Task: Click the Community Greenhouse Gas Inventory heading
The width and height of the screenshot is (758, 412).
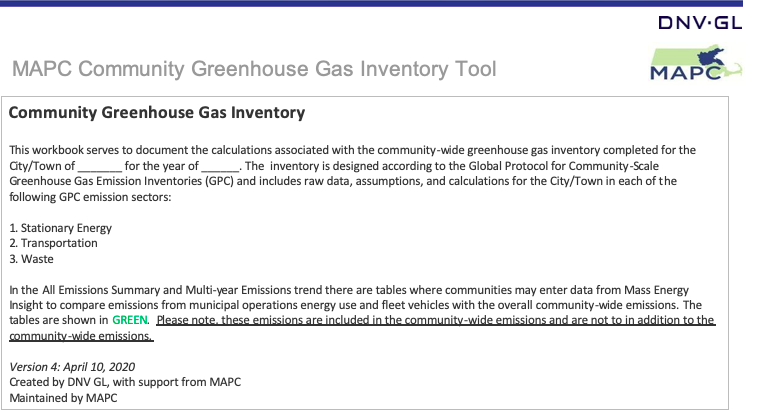Action: 157,113
